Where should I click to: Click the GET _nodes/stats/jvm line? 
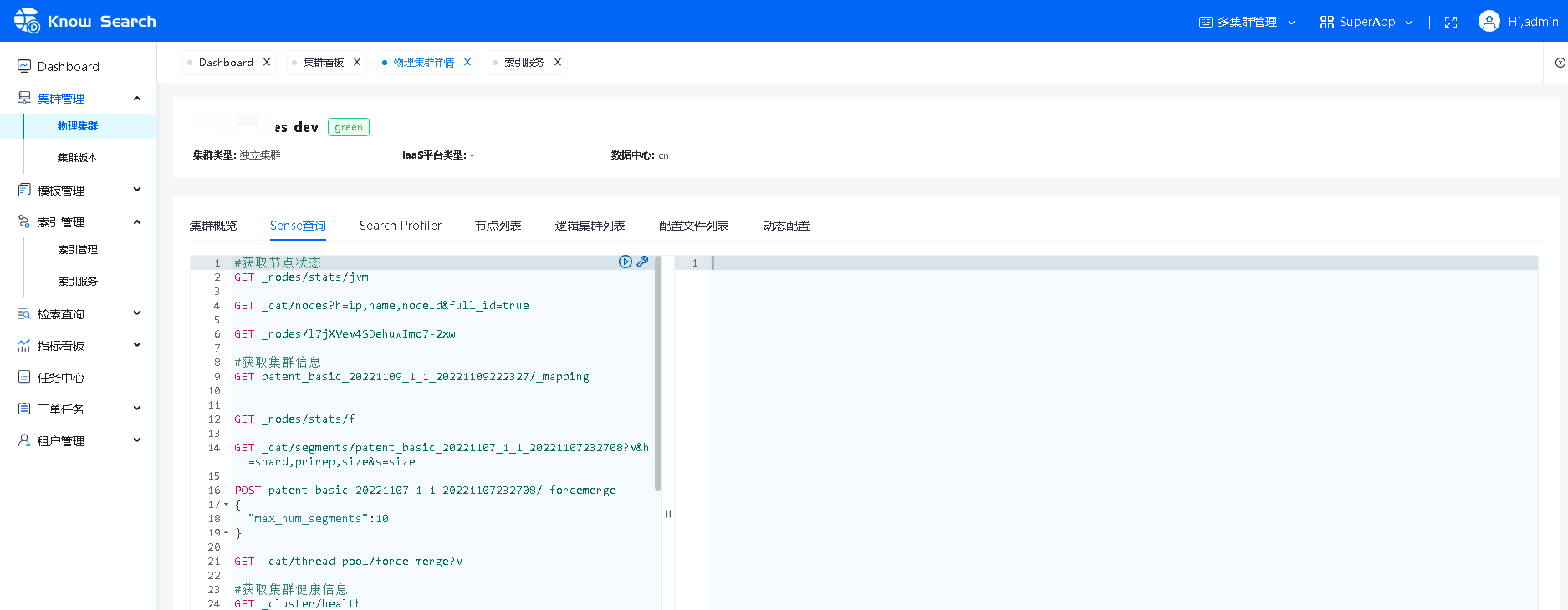301,277
